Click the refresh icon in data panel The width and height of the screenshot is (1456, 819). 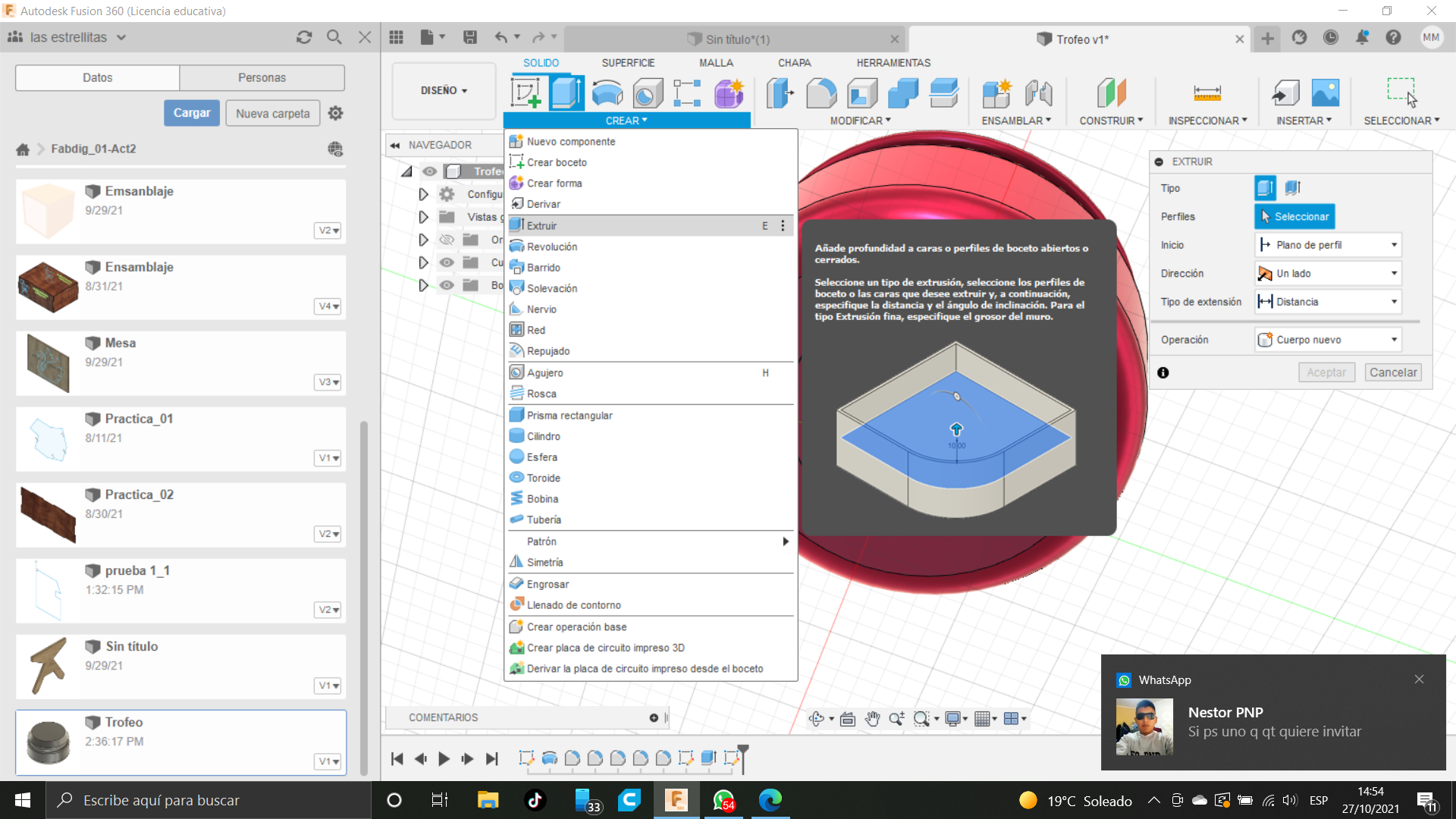304,37
